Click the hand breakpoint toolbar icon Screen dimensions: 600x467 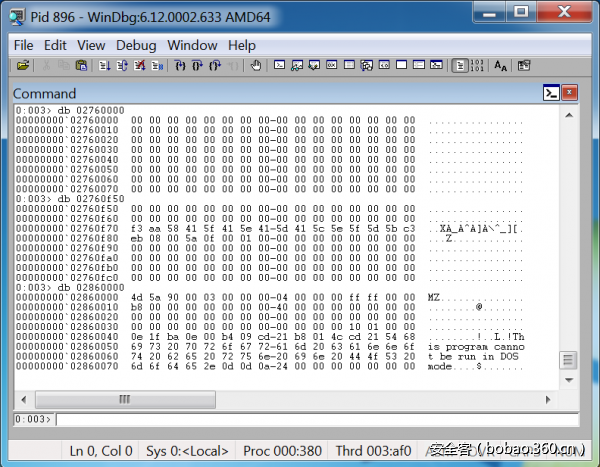255,66
